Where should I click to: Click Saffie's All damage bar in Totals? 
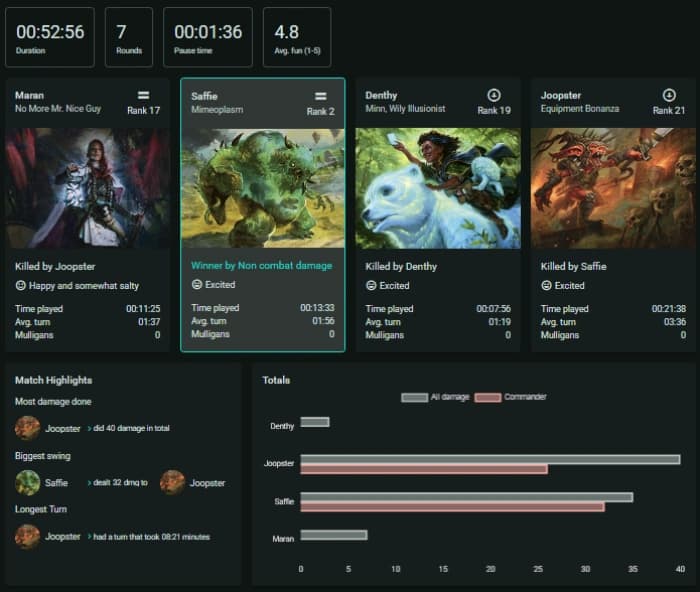467,497
